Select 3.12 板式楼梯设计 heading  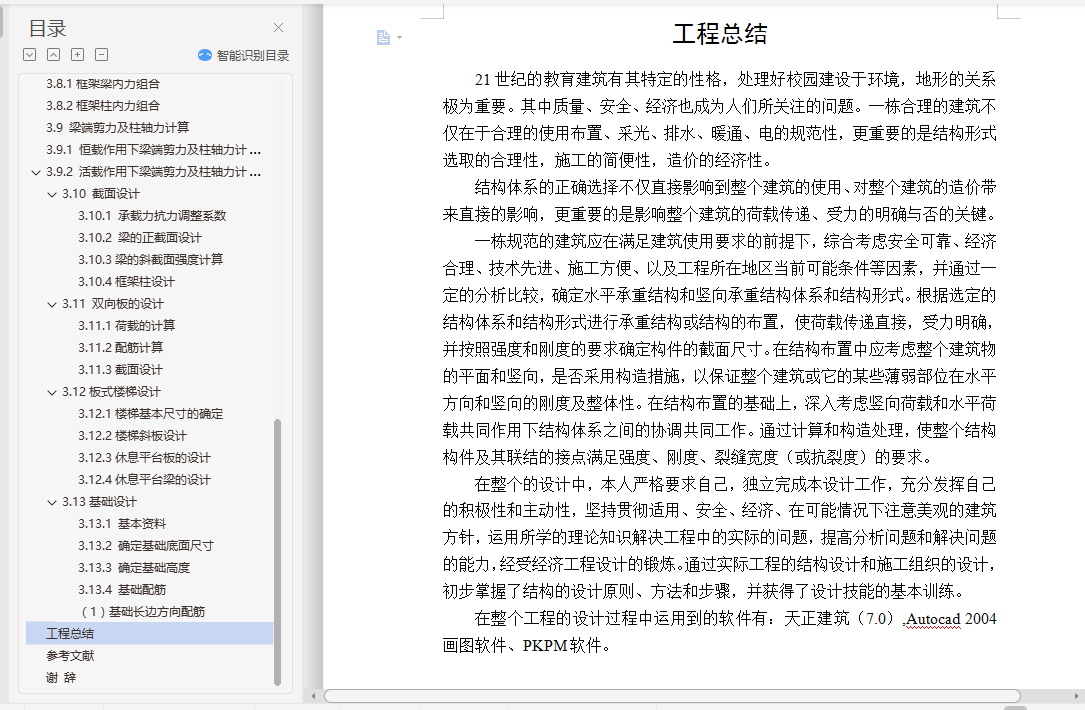tap(111, 392)
